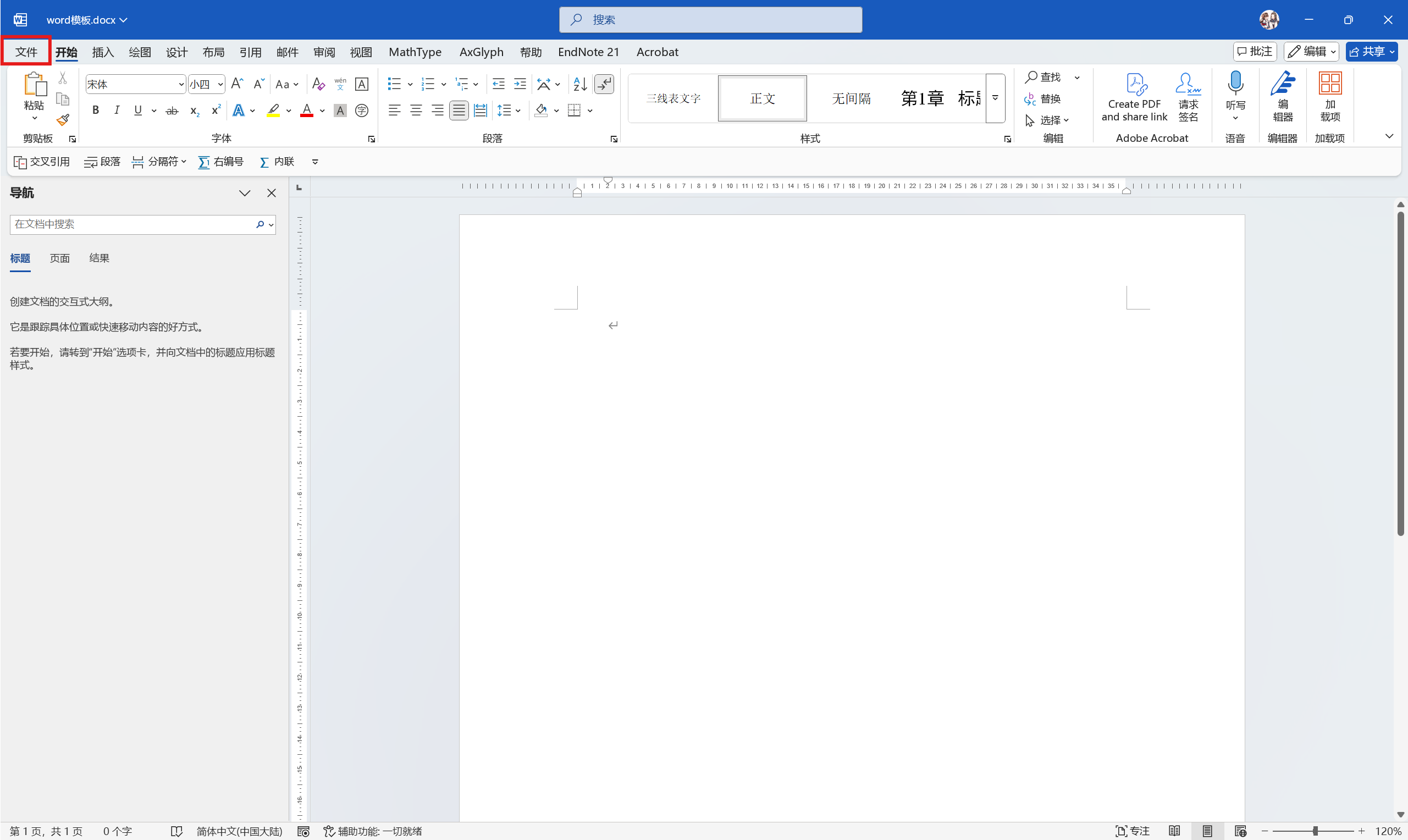Image resolution: width=1408 pixels, height=840 pixels.
Task: Toggle justify alignment
Action: [459, 110]
